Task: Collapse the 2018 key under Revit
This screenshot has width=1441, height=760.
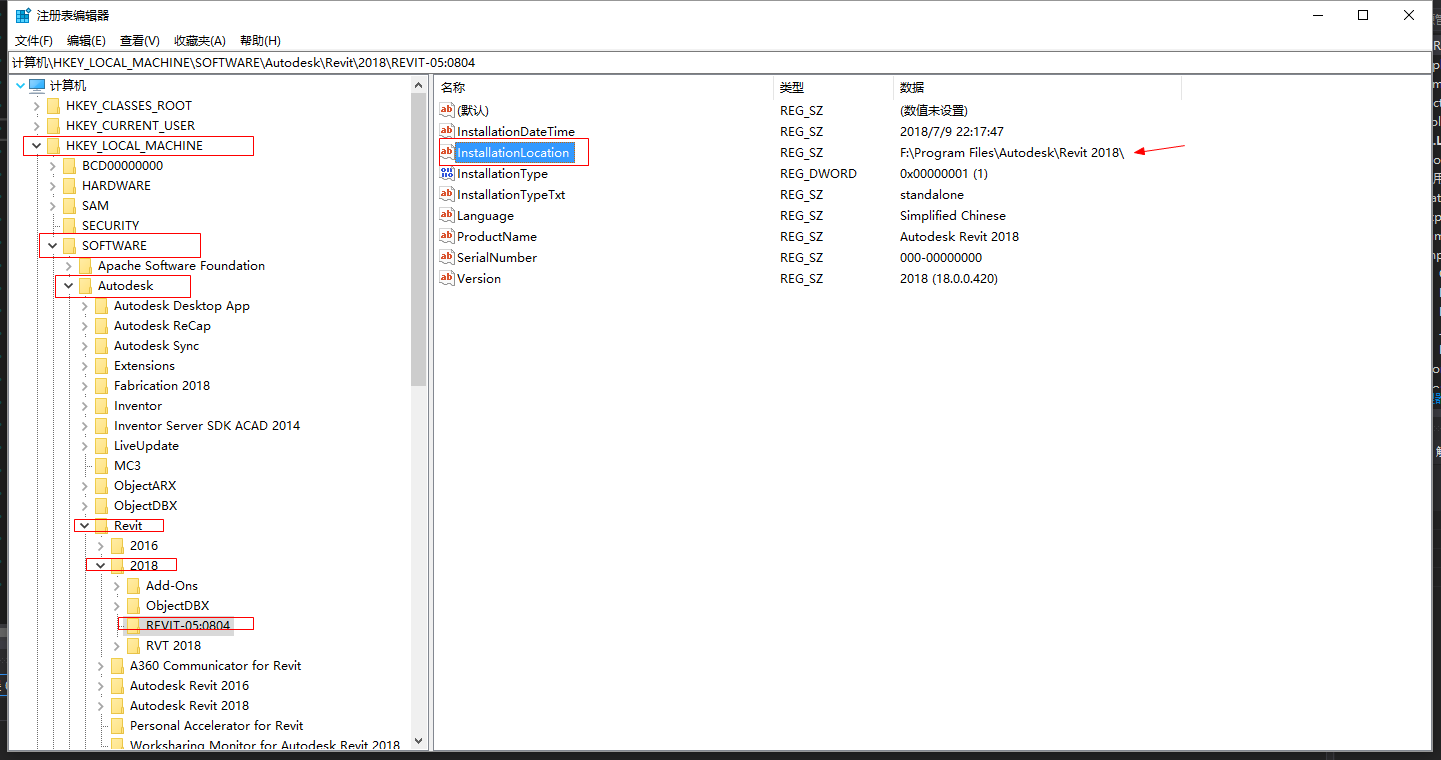Action: (101, 566)
